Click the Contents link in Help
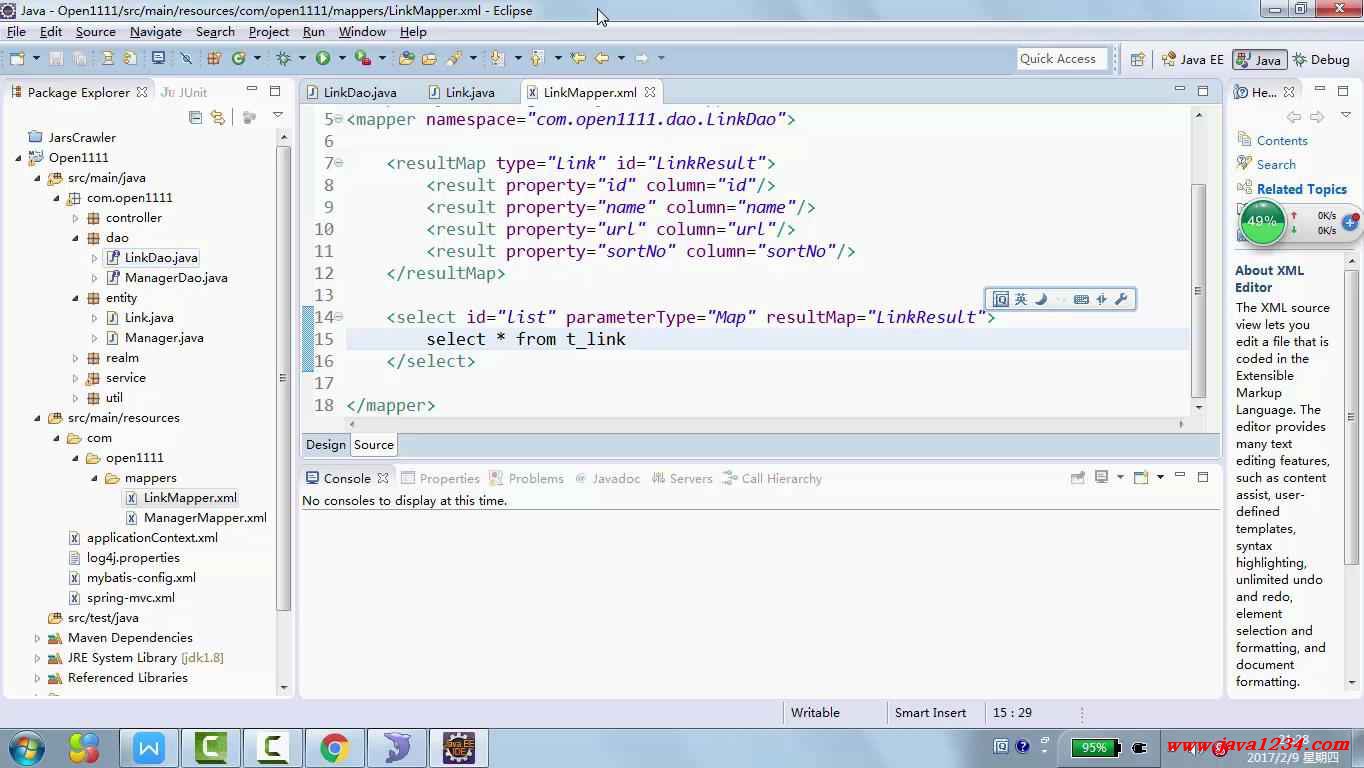1364x768 pixels. [x=1282, y=141]
